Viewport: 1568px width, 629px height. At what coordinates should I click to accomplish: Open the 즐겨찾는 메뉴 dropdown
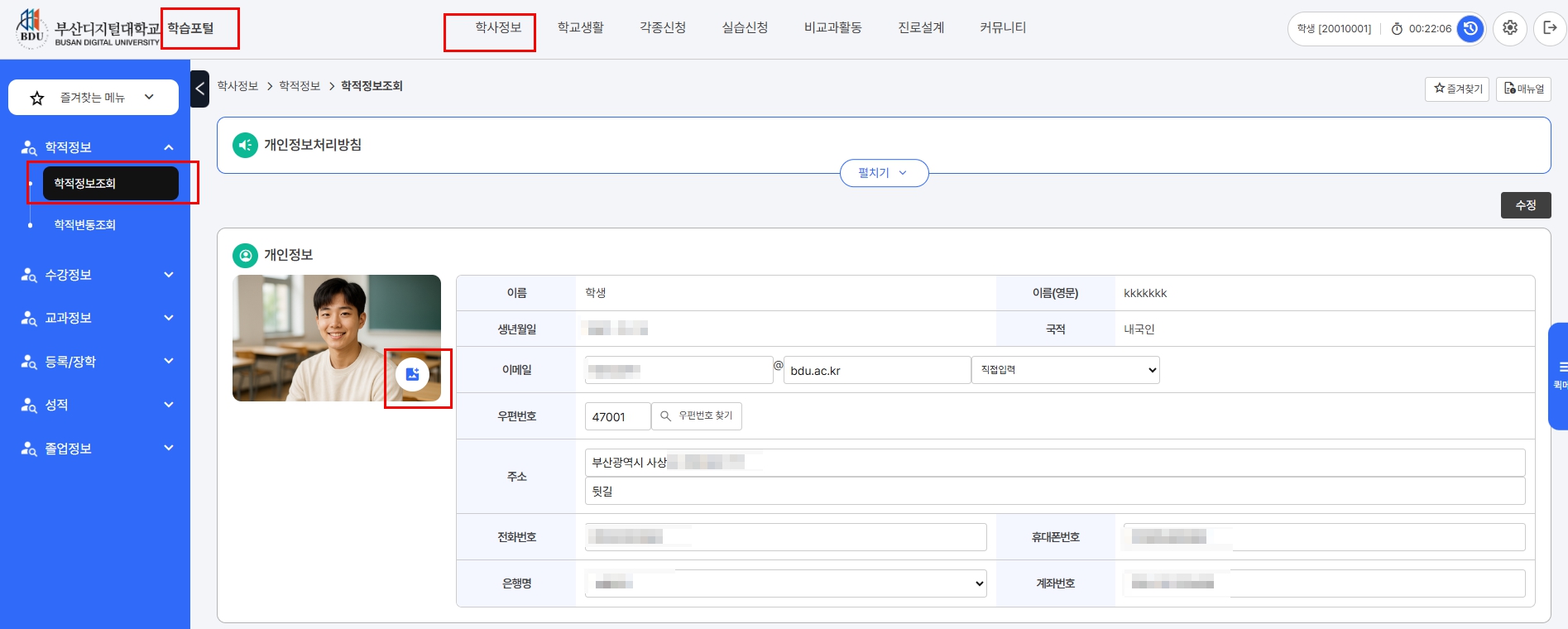click(94, 98)
